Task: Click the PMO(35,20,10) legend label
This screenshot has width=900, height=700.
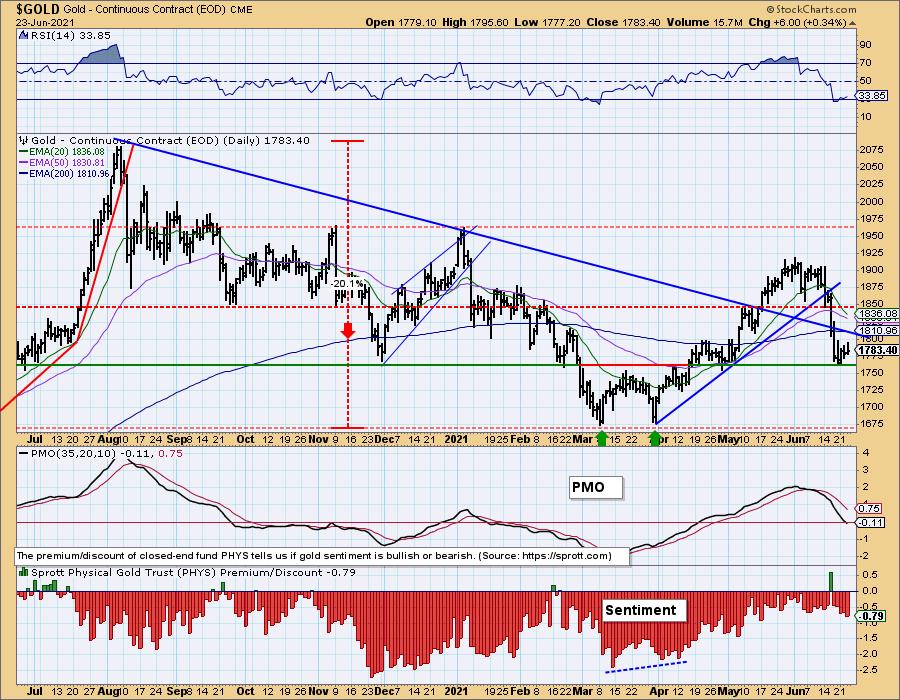Action: click(x=72, y=453)
